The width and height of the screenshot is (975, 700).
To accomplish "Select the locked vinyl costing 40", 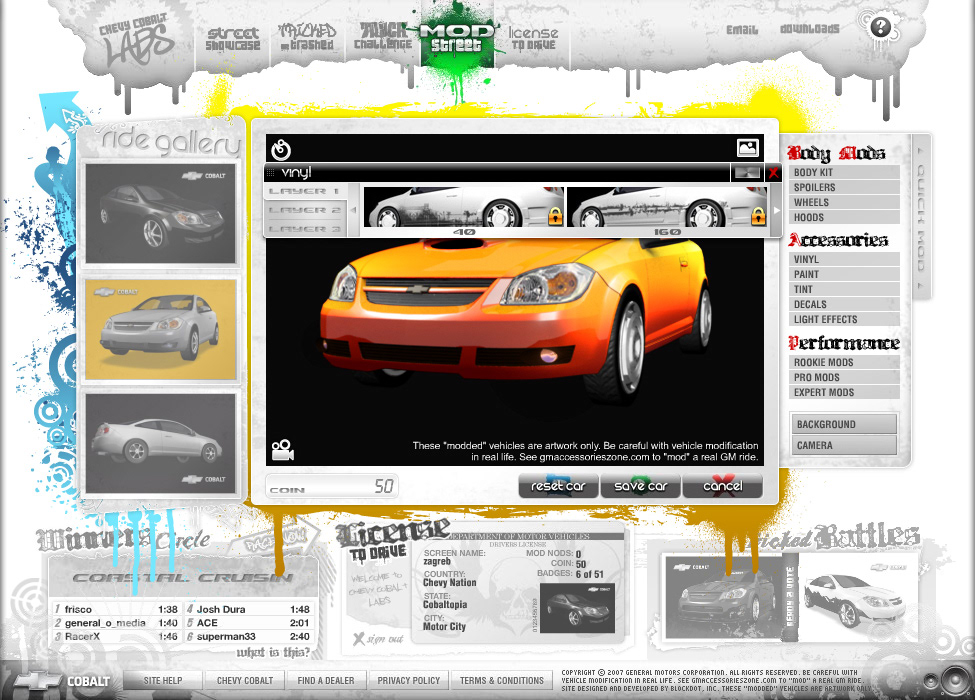I will coord(463,208).
